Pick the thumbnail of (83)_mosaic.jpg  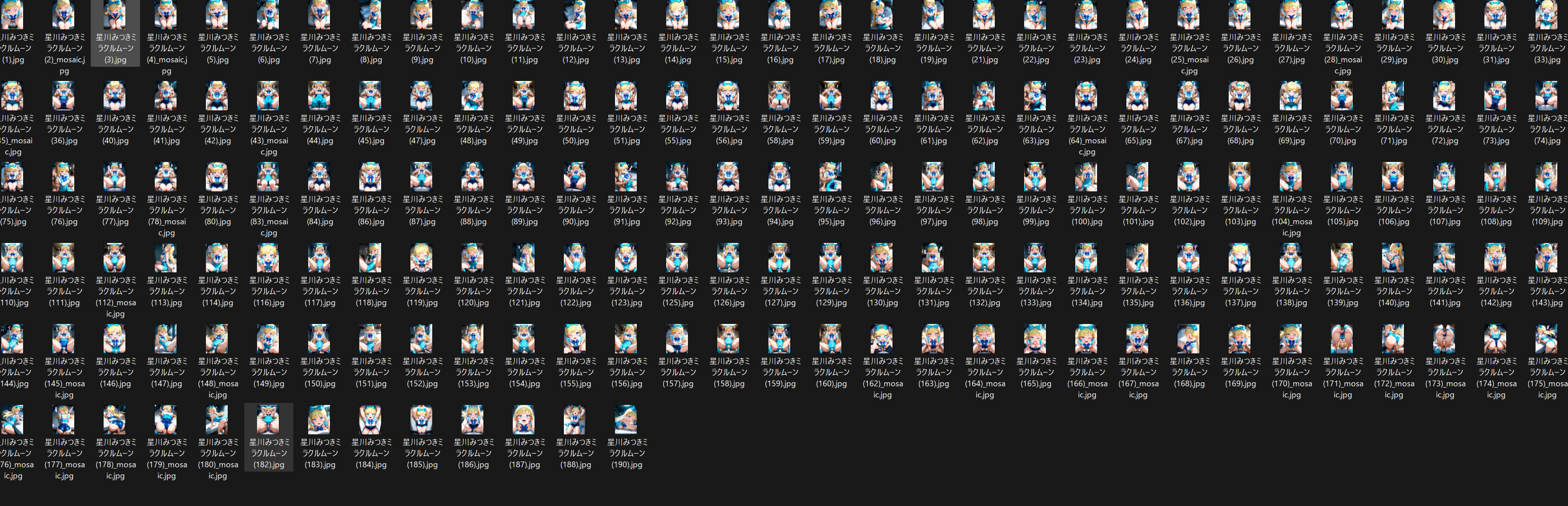tap(269, 177)
